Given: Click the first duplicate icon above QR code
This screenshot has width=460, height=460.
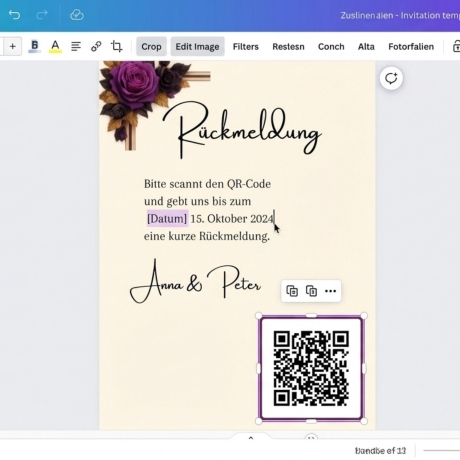Looking at the screenshot, I should coord(292,291).
